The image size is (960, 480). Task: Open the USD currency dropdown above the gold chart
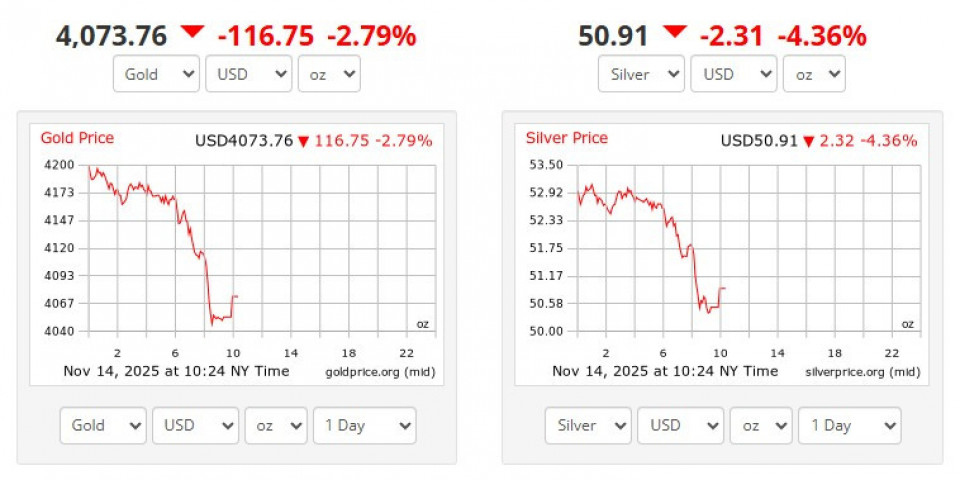(x=248, y=74)
